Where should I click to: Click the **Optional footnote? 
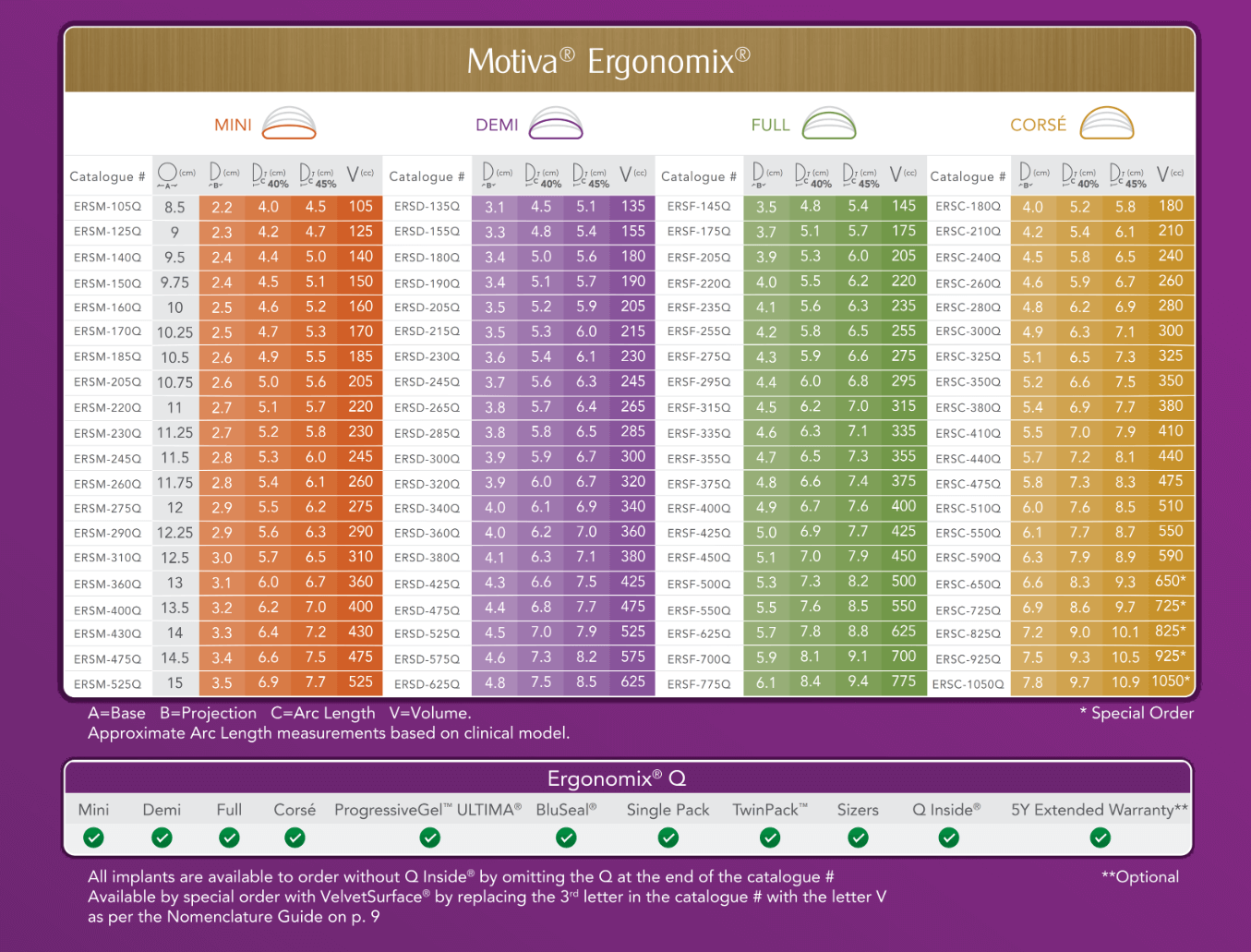(x=1140, y=877)
